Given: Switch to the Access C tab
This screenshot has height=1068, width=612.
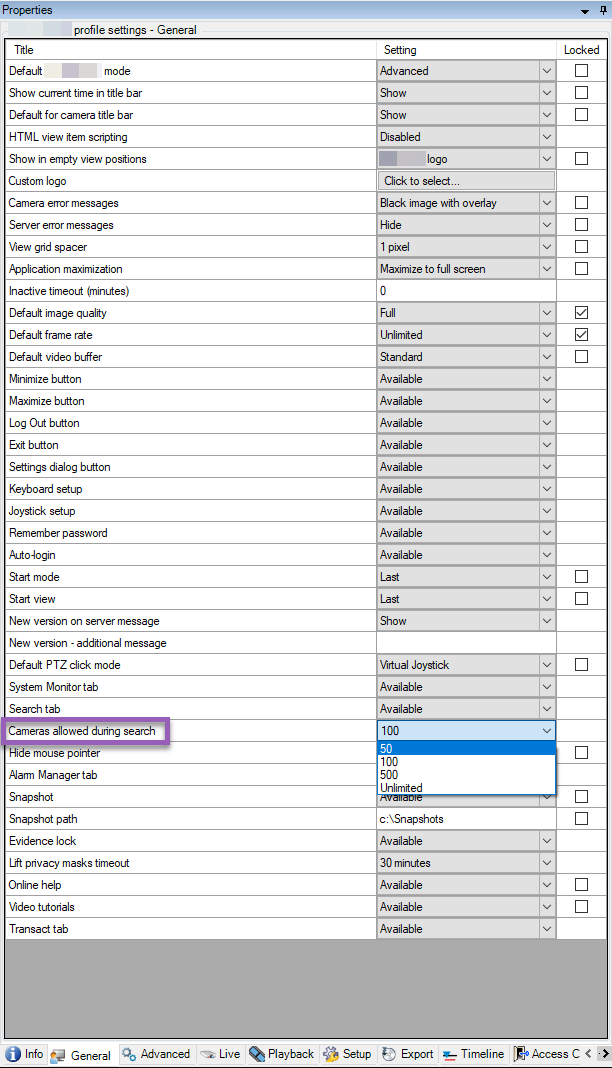Looking at the screenshot, I should [x=548, y=1054].
